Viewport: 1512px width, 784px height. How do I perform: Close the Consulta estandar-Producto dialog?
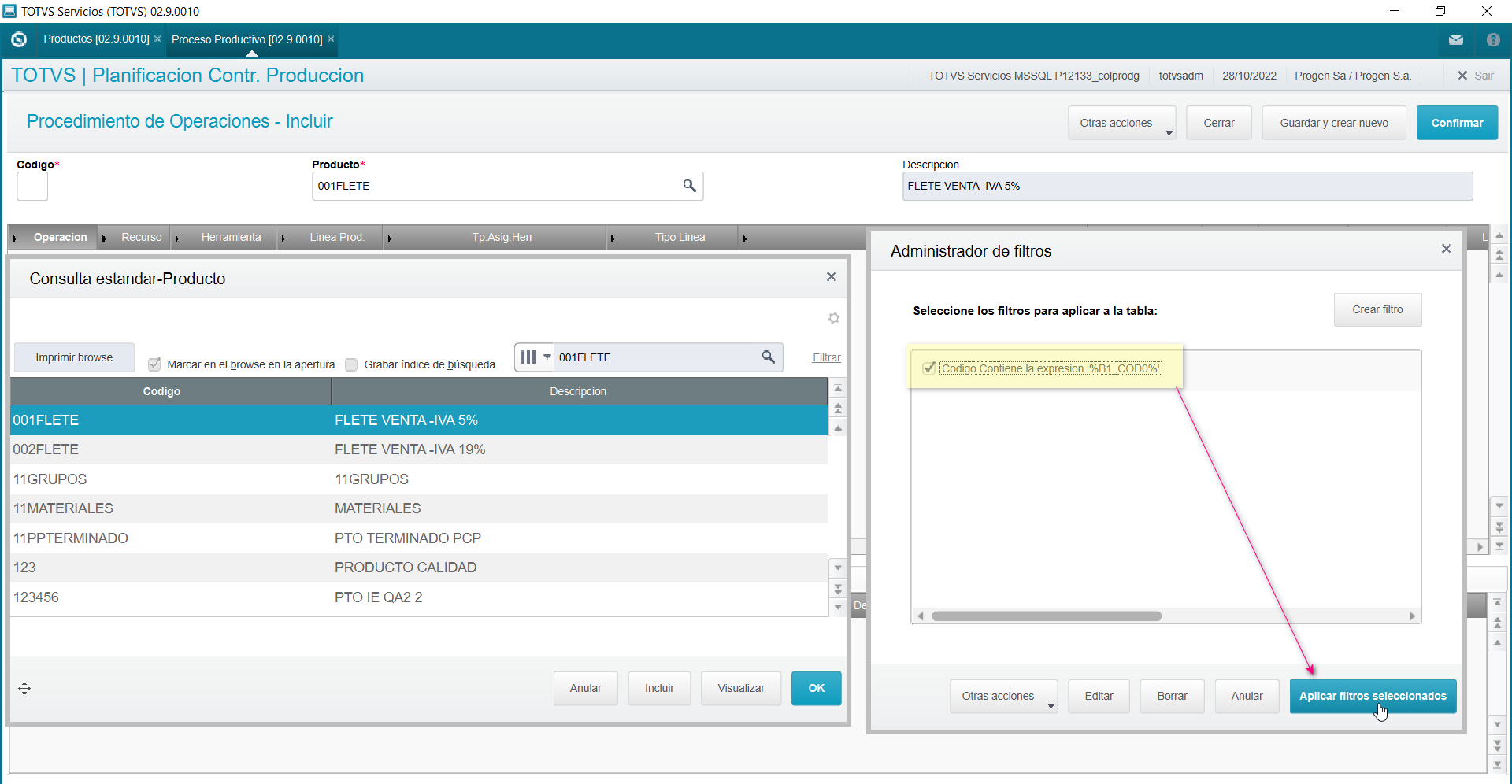tap(831, 276)
